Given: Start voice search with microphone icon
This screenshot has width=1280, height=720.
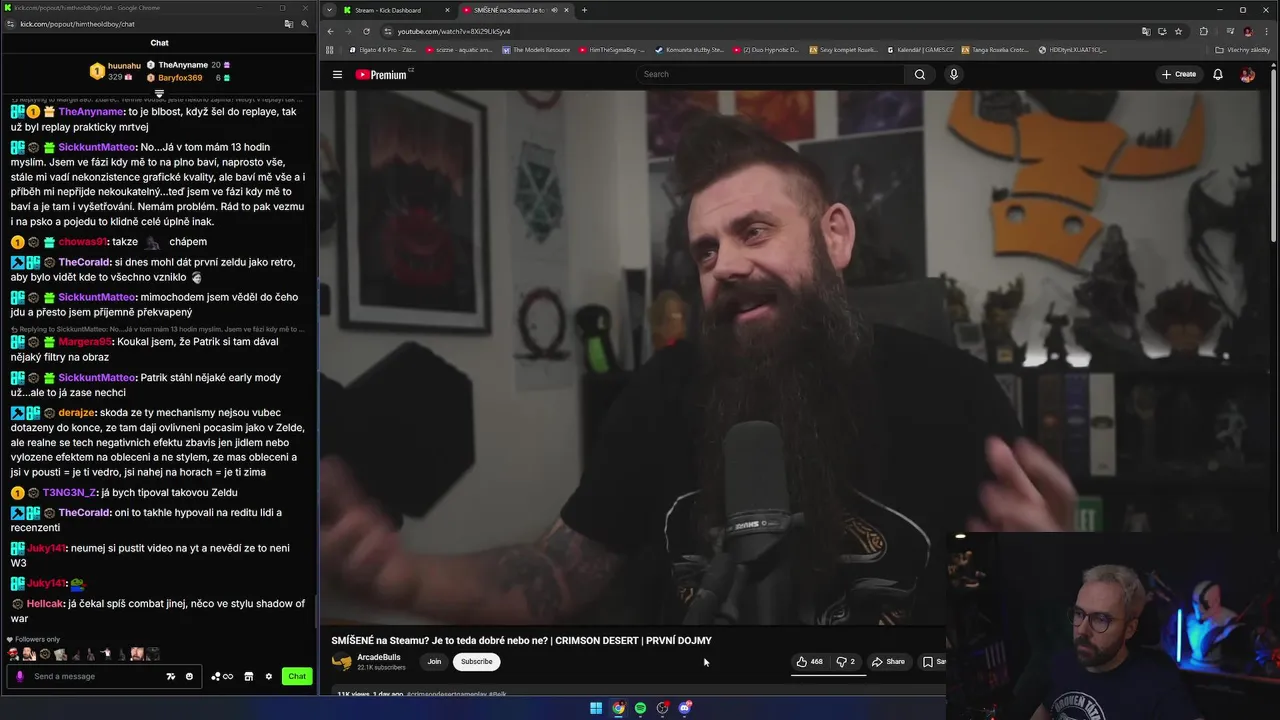Looking at the screenshot, I should click(953, 74).
